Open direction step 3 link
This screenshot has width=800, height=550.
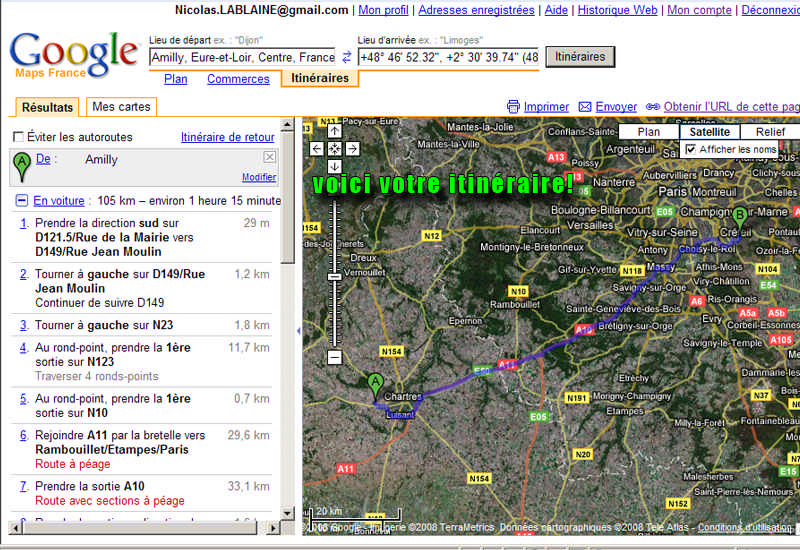tap(23, 325)
